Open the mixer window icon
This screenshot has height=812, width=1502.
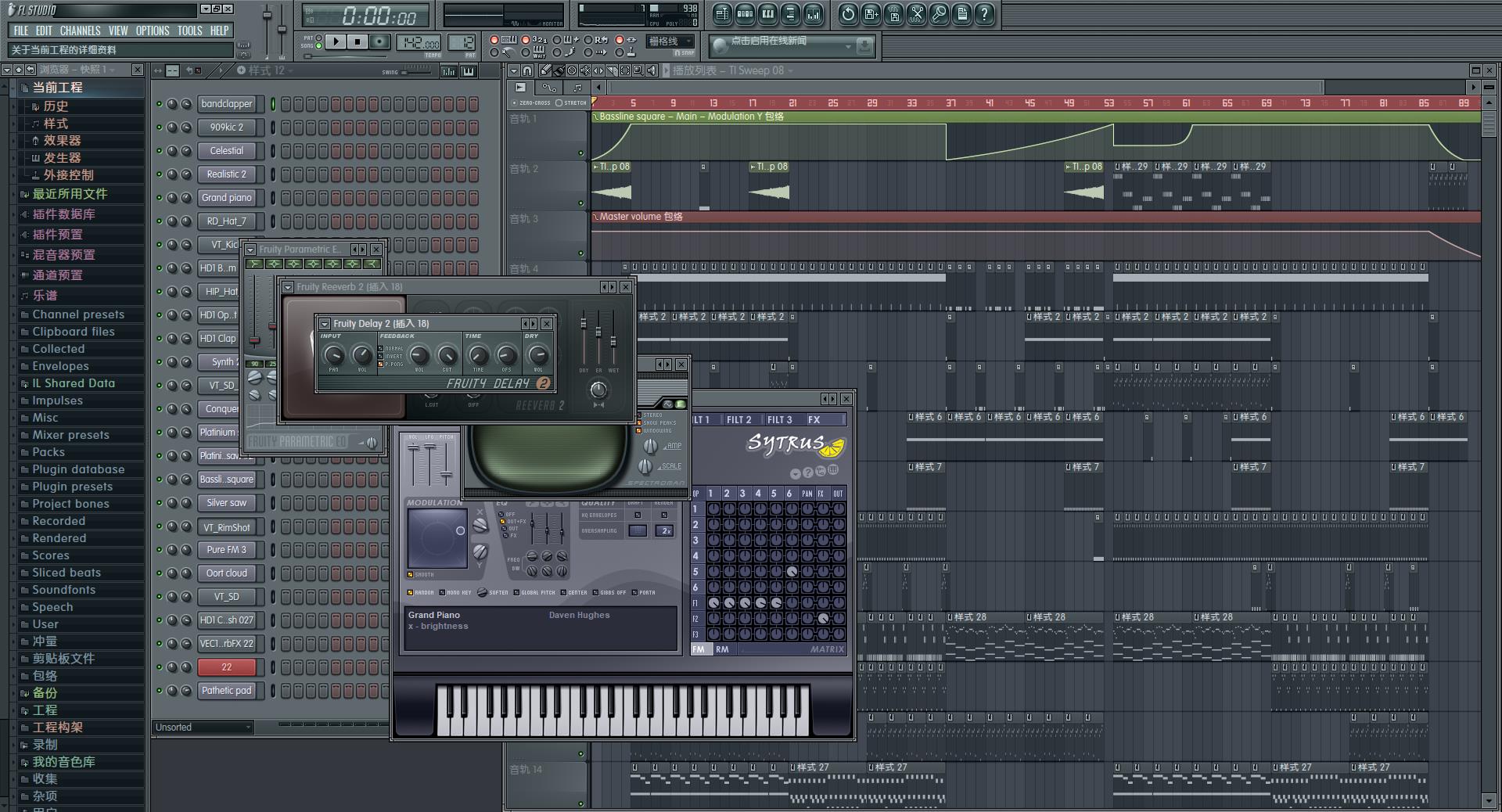coord(814,14)
